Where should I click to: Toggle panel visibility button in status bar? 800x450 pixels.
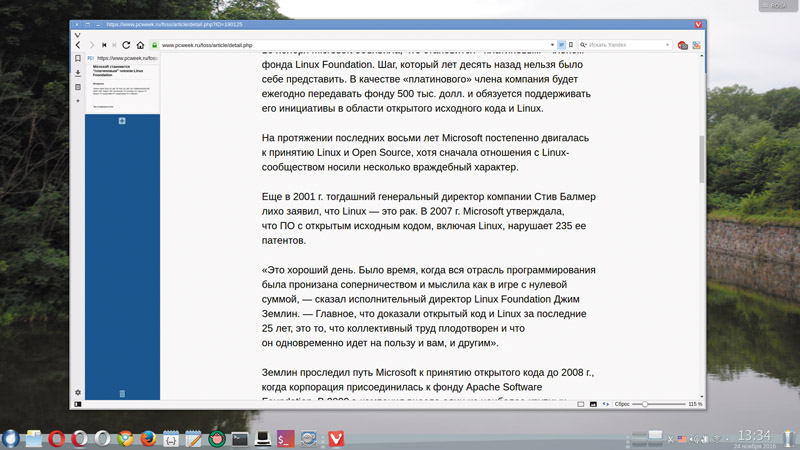(78, 404)
